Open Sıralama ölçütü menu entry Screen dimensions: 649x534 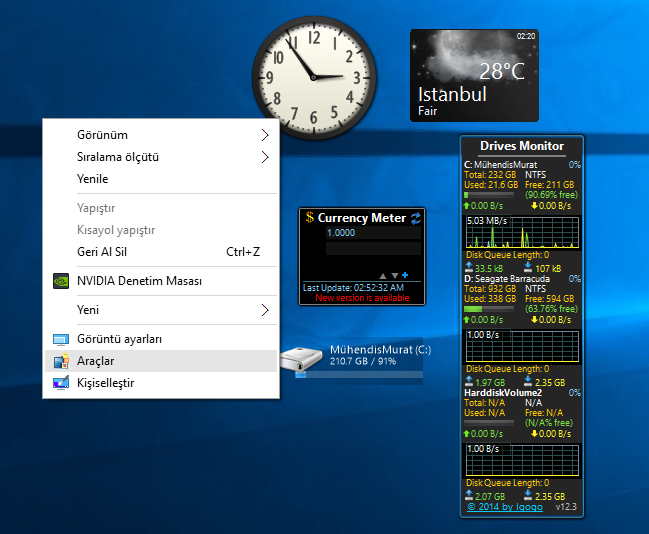161,157
